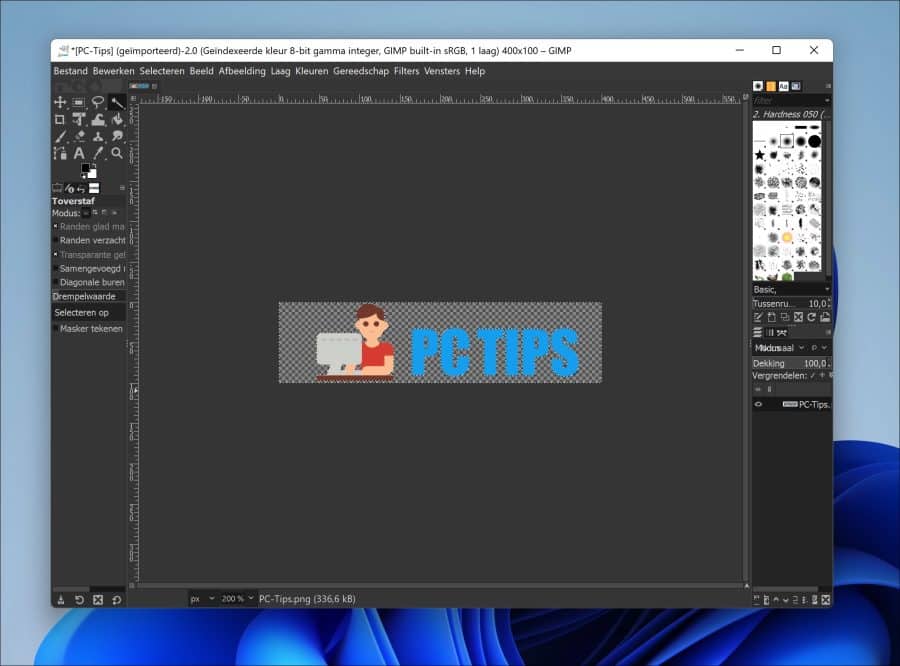Select the Crop tool

[60, 119]
